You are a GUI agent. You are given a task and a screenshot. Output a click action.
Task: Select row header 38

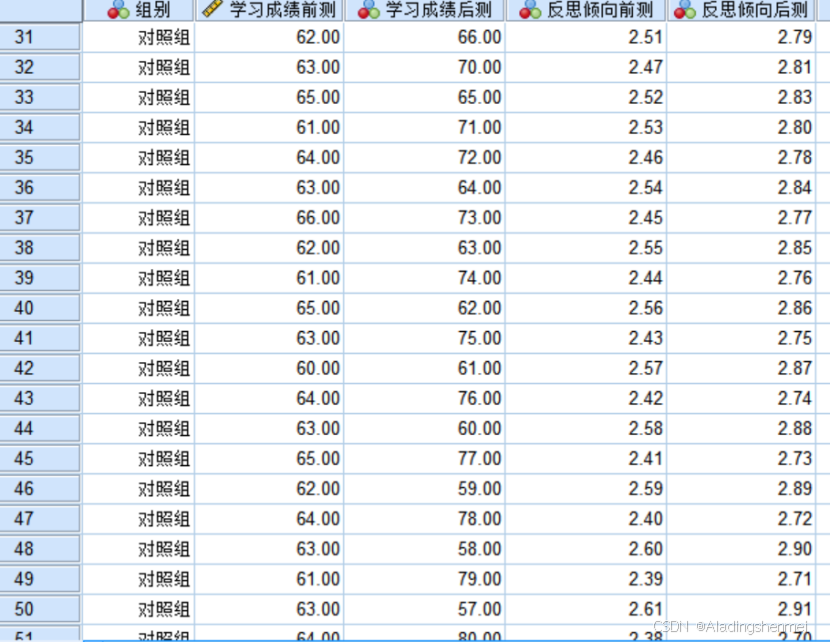[x=40, y=248]
